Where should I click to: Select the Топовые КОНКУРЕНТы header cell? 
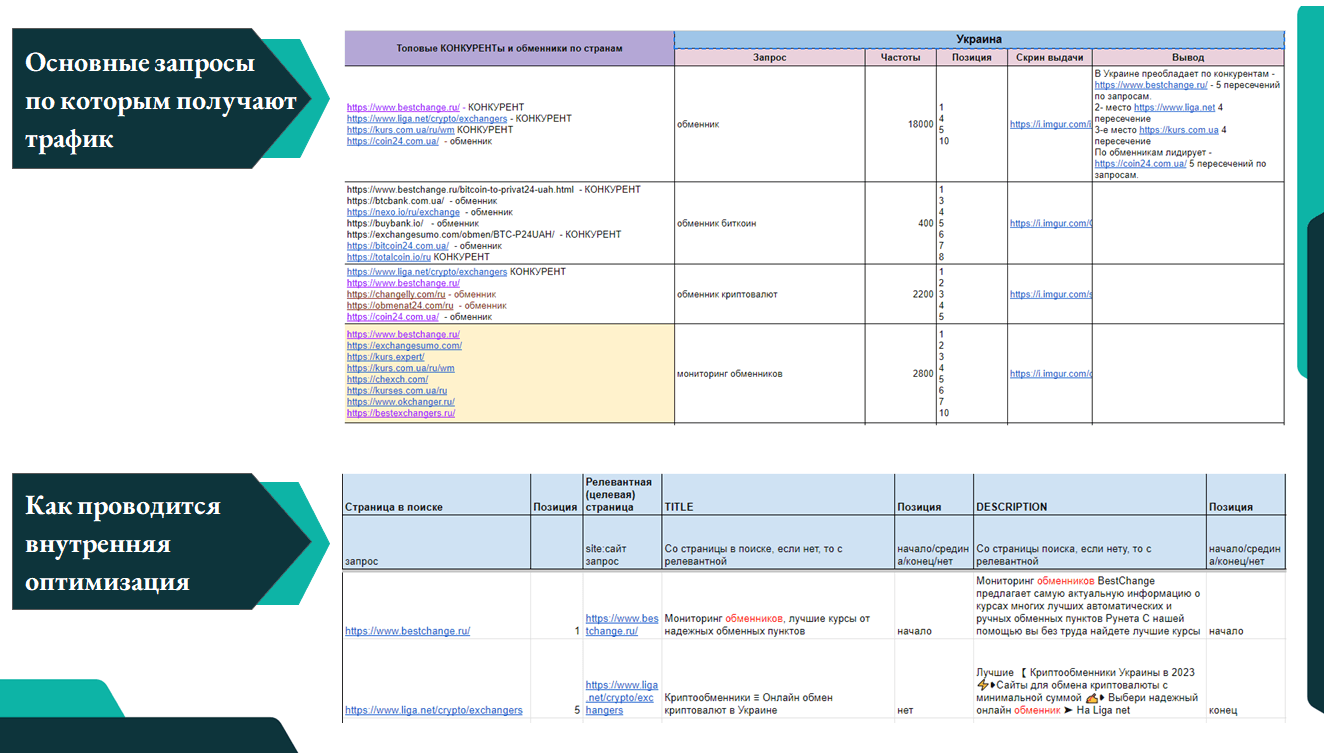pyautogui.click(x=509, y=48)
